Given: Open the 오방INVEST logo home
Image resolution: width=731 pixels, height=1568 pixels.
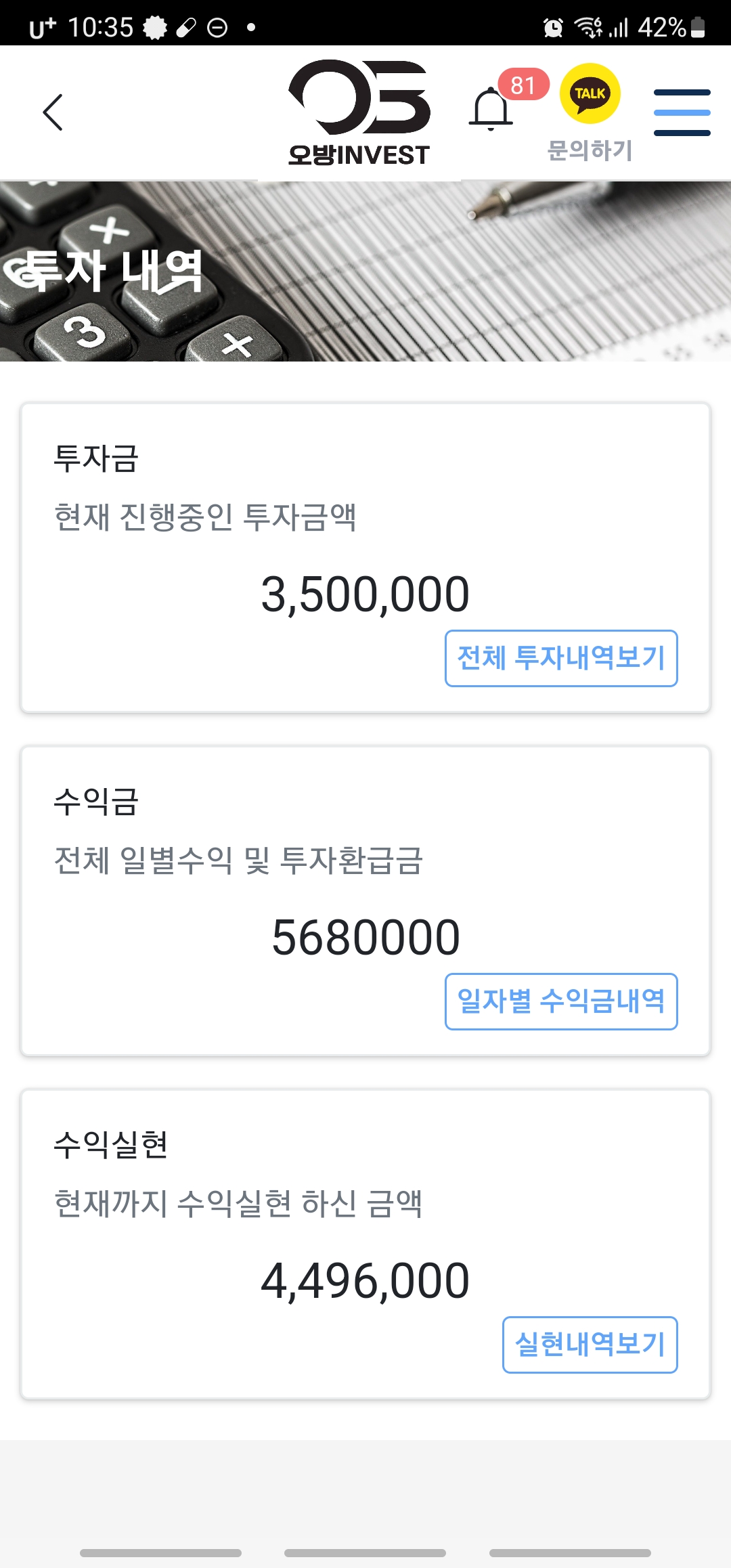Looking at the screenshot, I should point(359,112).
